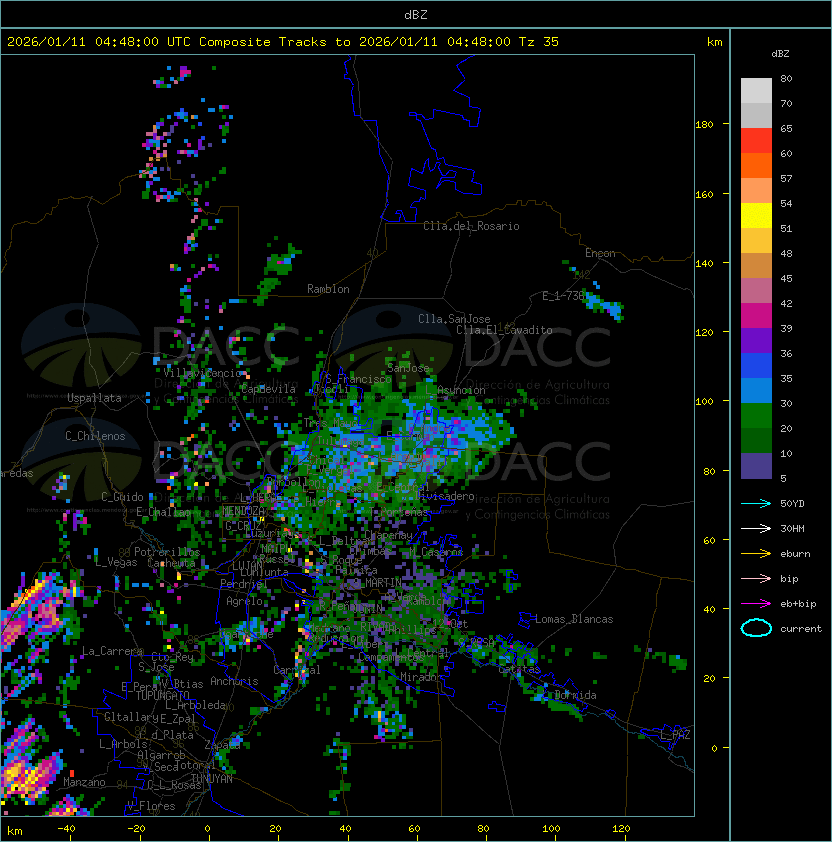
Task: Click the L_Vegas place label
Action: 116,562
